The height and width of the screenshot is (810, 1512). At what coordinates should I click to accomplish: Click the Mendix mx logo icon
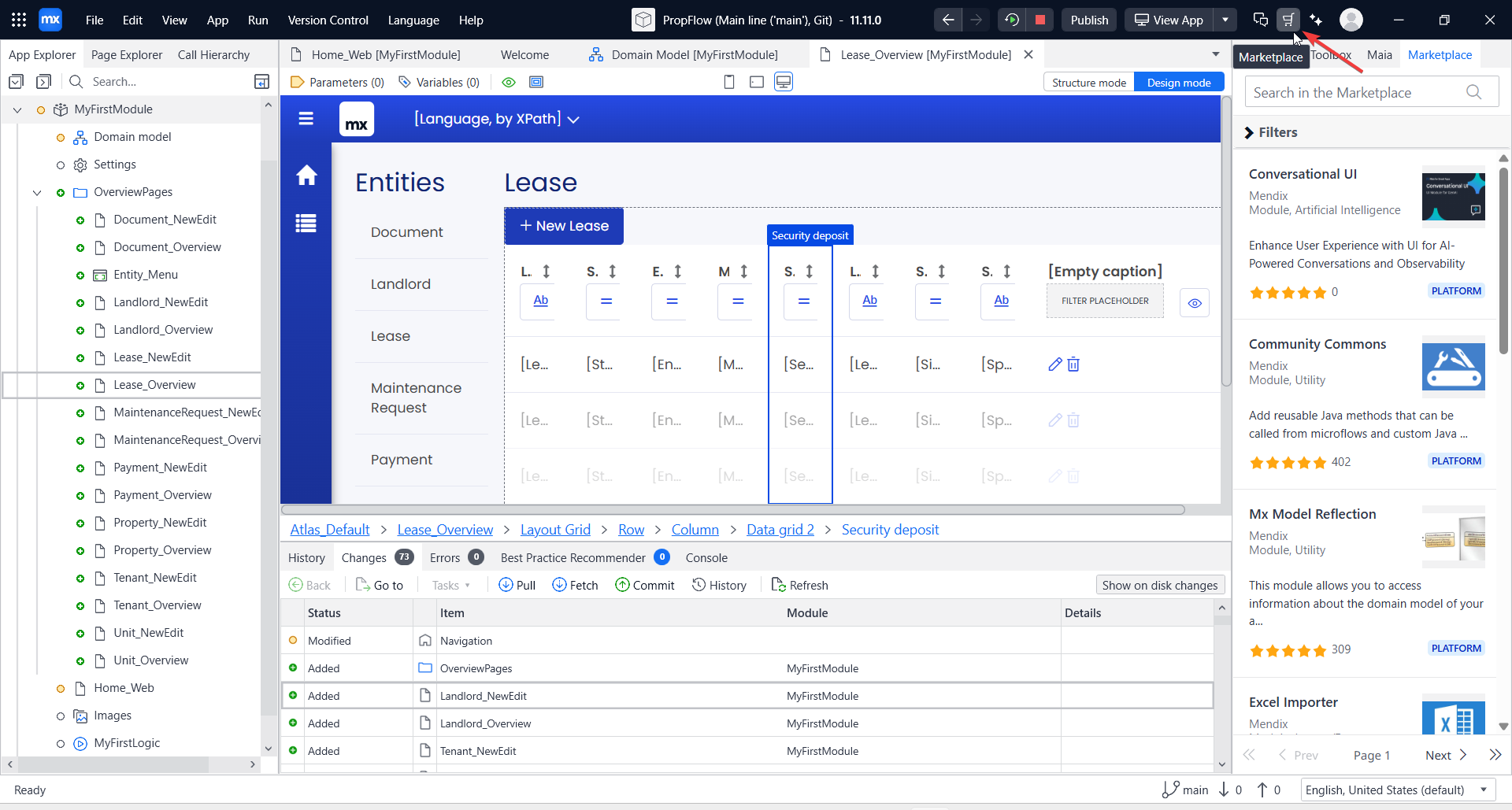click(x=50, y=20)
